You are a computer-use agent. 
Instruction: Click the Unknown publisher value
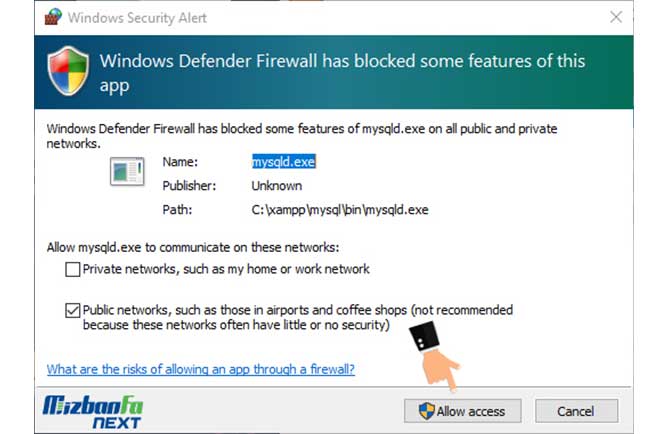(277, 186)
